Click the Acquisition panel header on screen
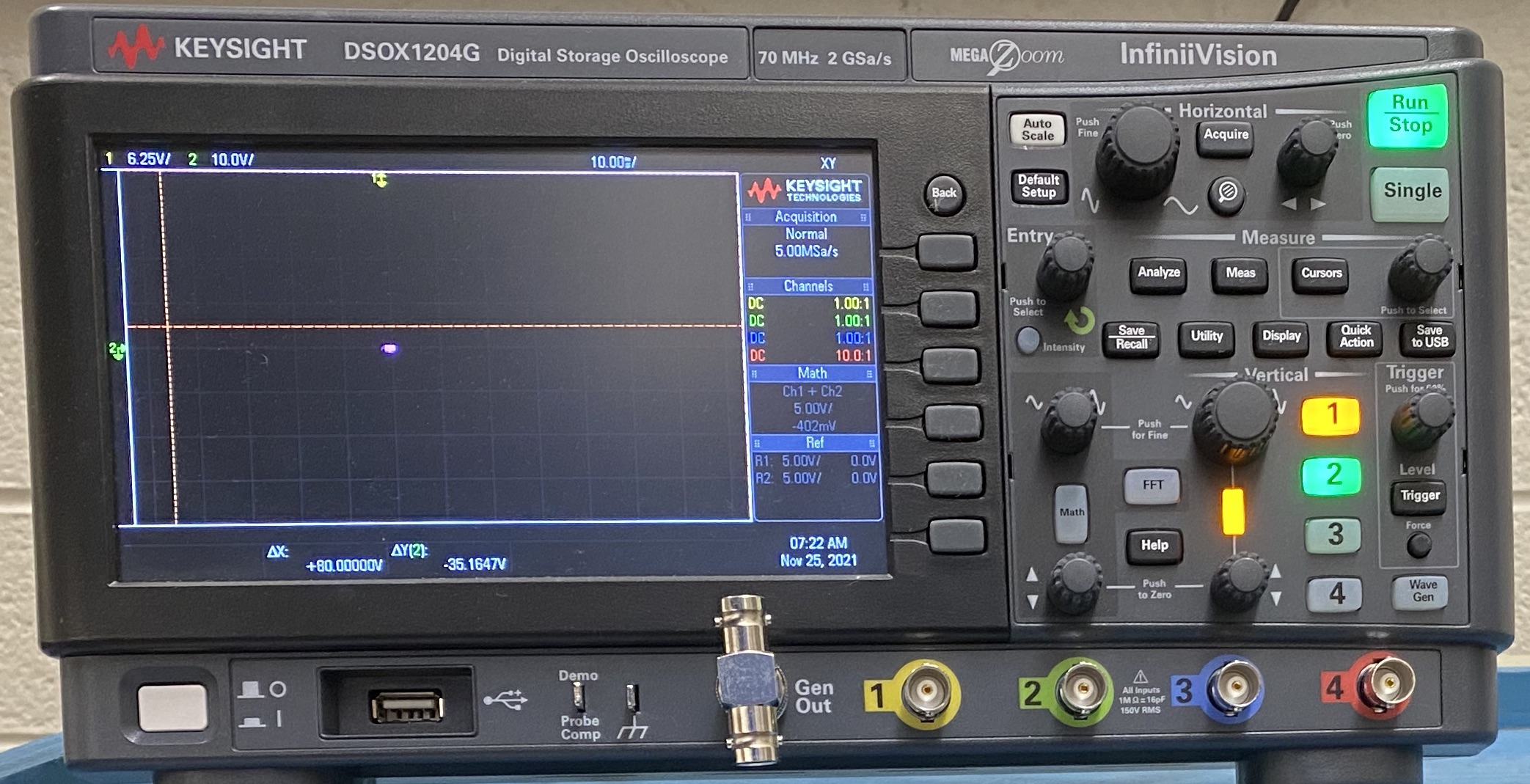 click(x=806, y=217)
